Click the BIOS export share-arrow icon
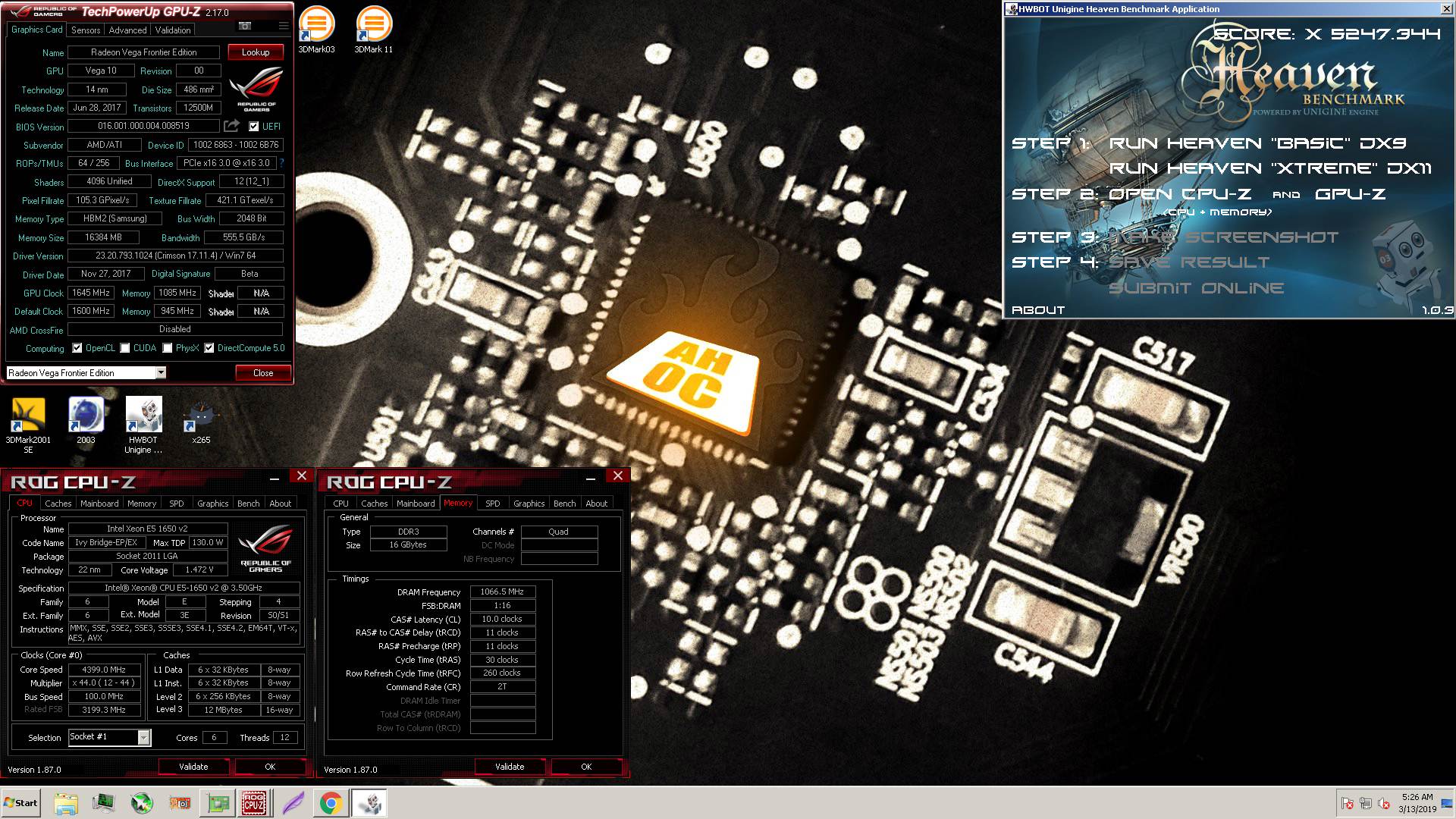1456x819 pixels. pos(231,126)
